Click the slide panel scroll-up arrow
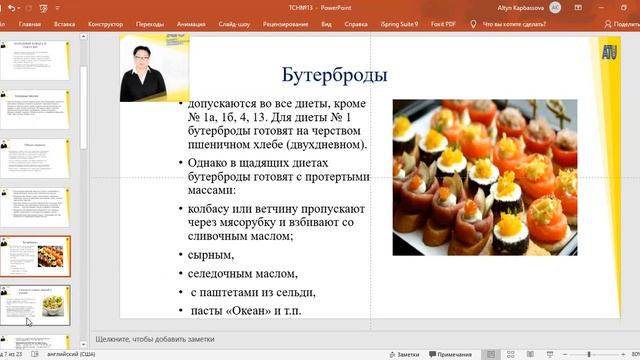The width and height of the screenshot is (640, 360). tap(83, 37)
